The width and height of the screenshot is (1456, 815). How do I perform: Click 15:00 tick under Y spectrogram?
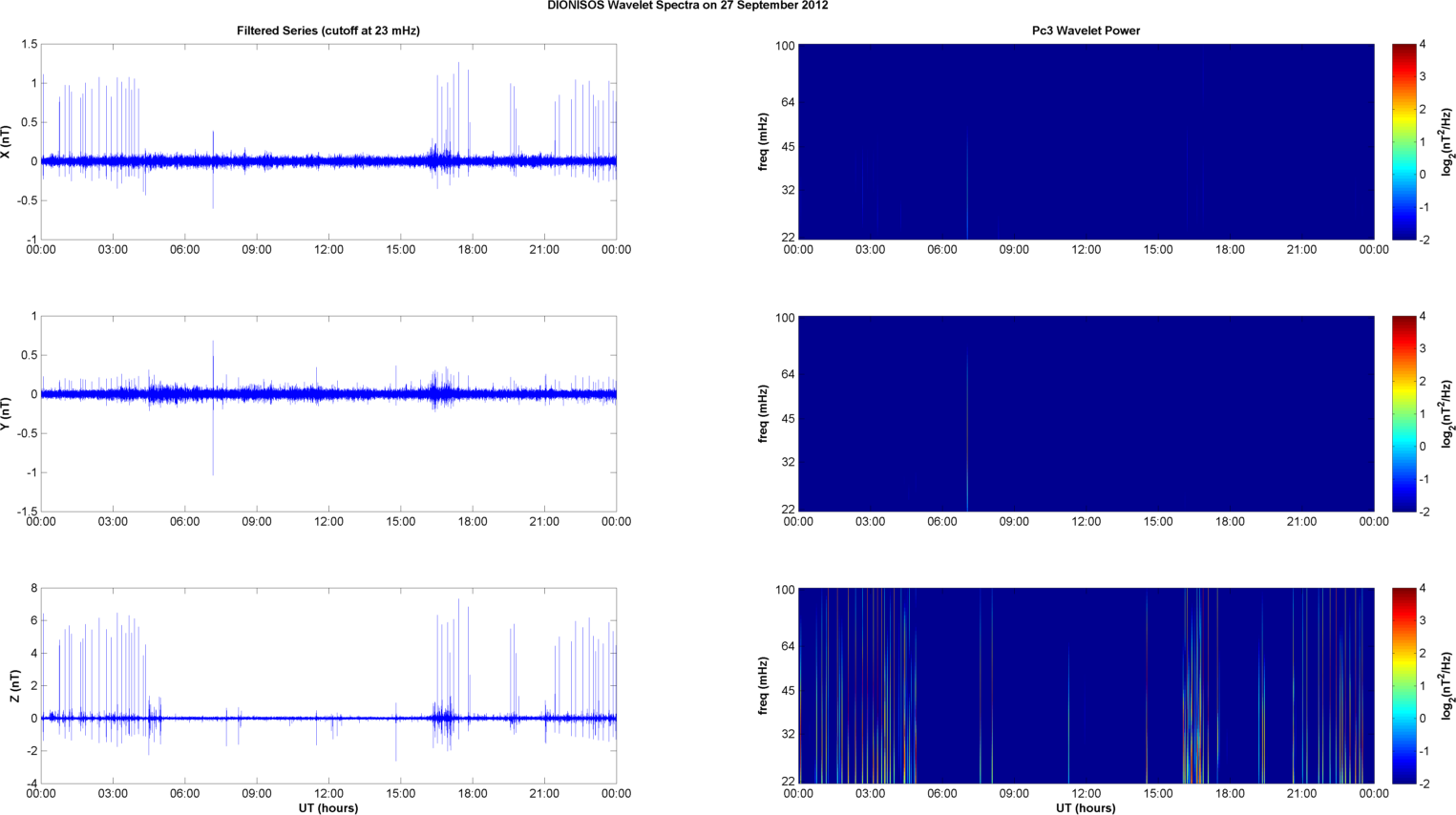coord(1158,522)
